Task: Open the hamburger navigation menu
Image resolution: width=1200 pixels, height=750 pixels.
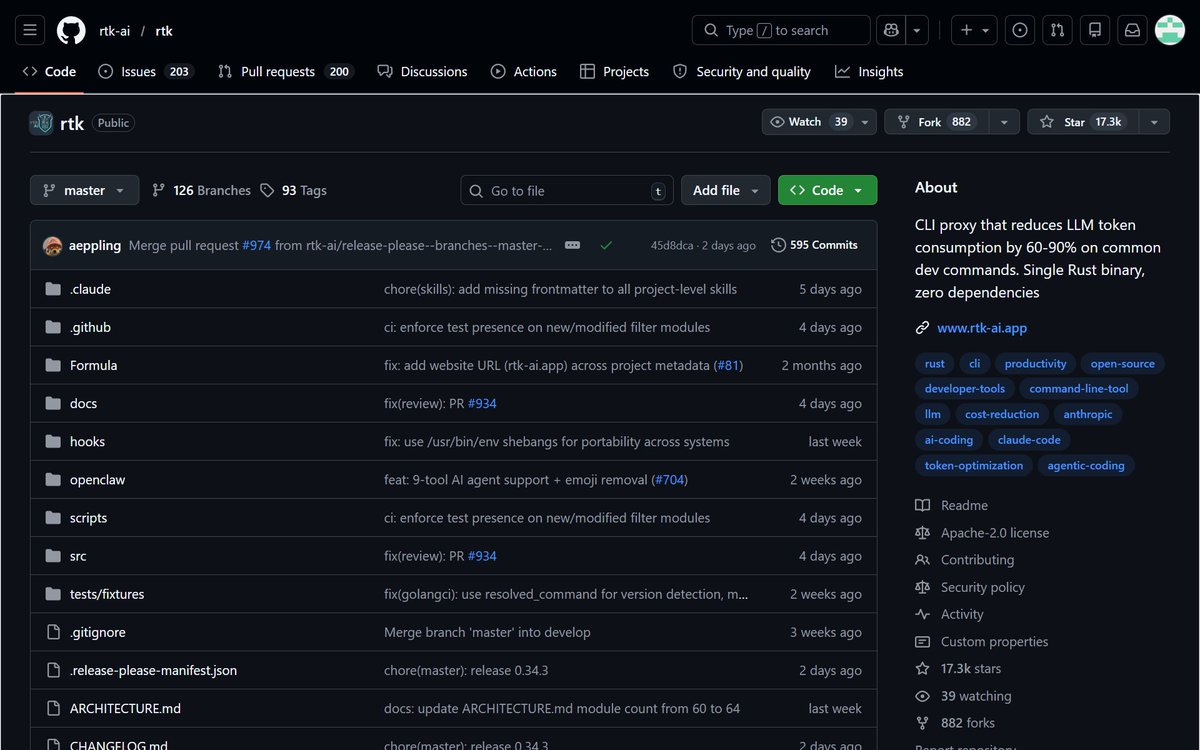Action: pos(30,30)
